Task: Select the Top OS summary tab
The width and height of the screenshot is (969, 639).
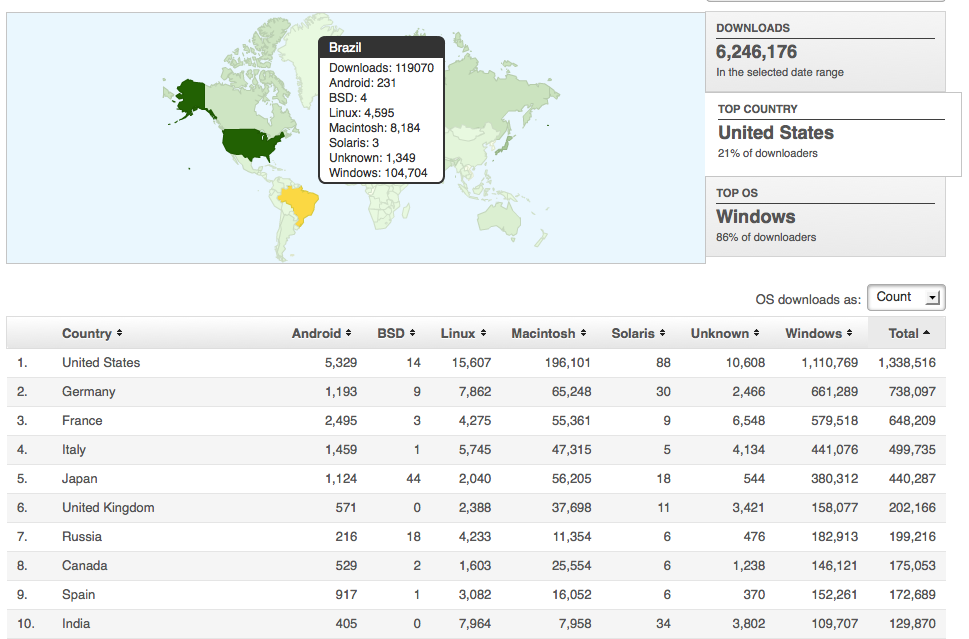Action: 825,216
